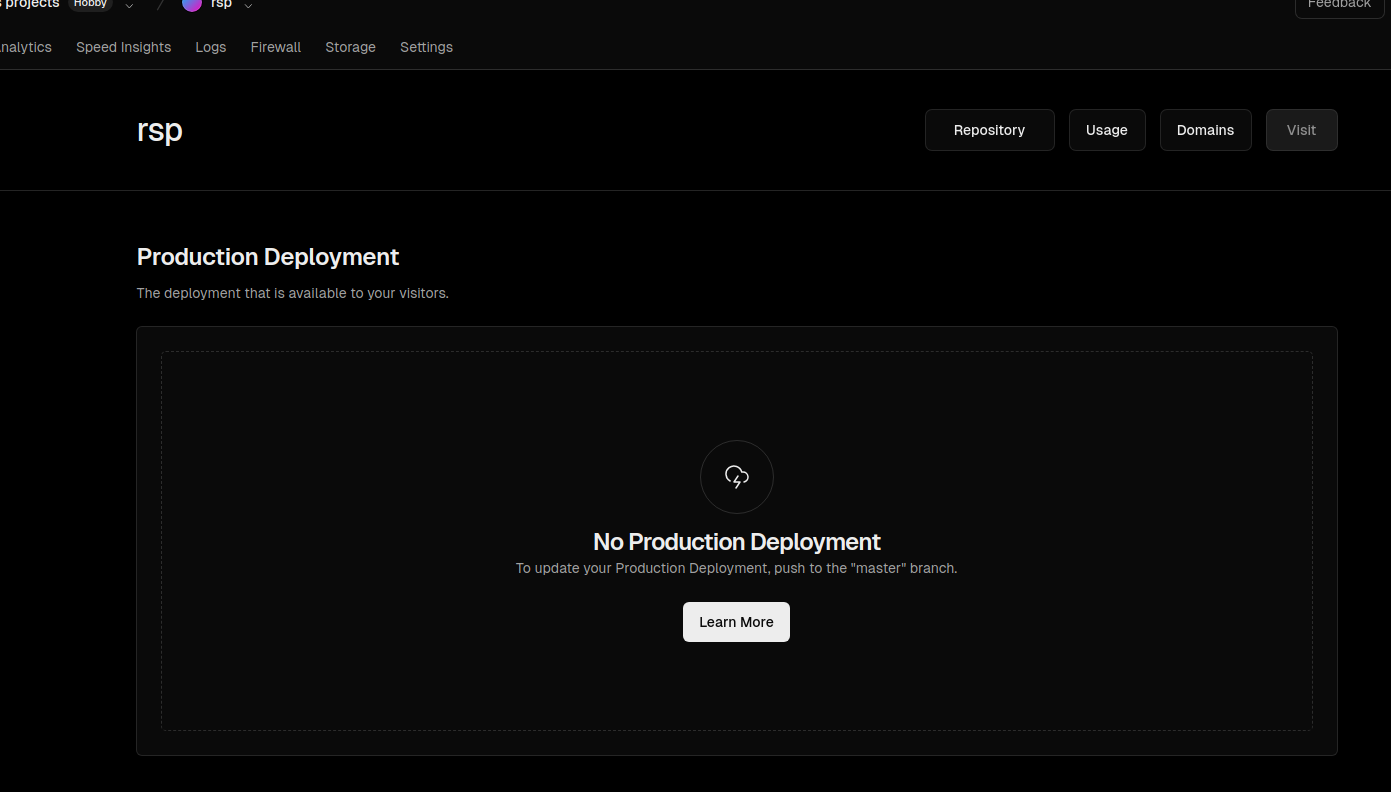Go to the Logs tab
This screenshot has width=1391, height=792.
[210, 47]
